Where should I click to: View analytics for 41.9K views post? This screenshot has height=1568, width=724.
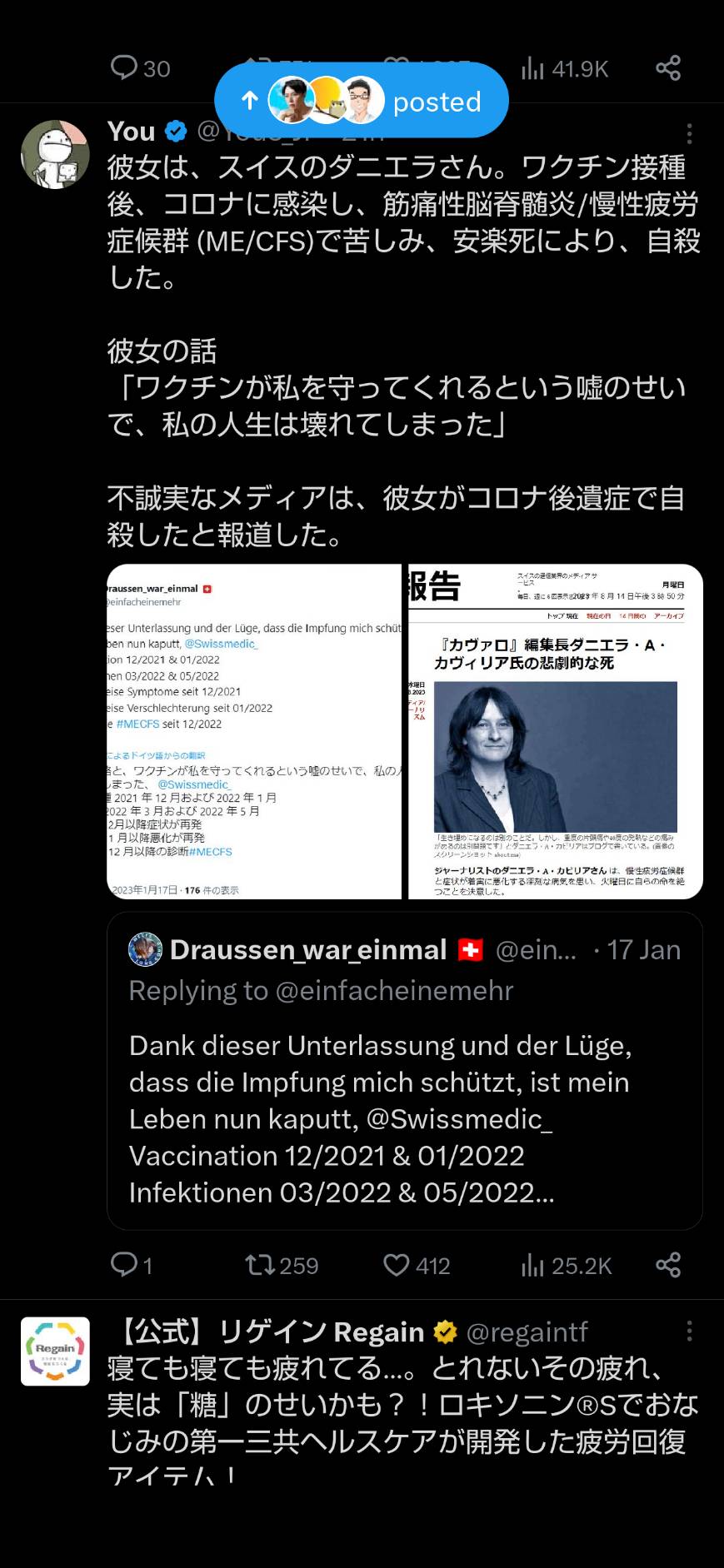click(565, 68)
